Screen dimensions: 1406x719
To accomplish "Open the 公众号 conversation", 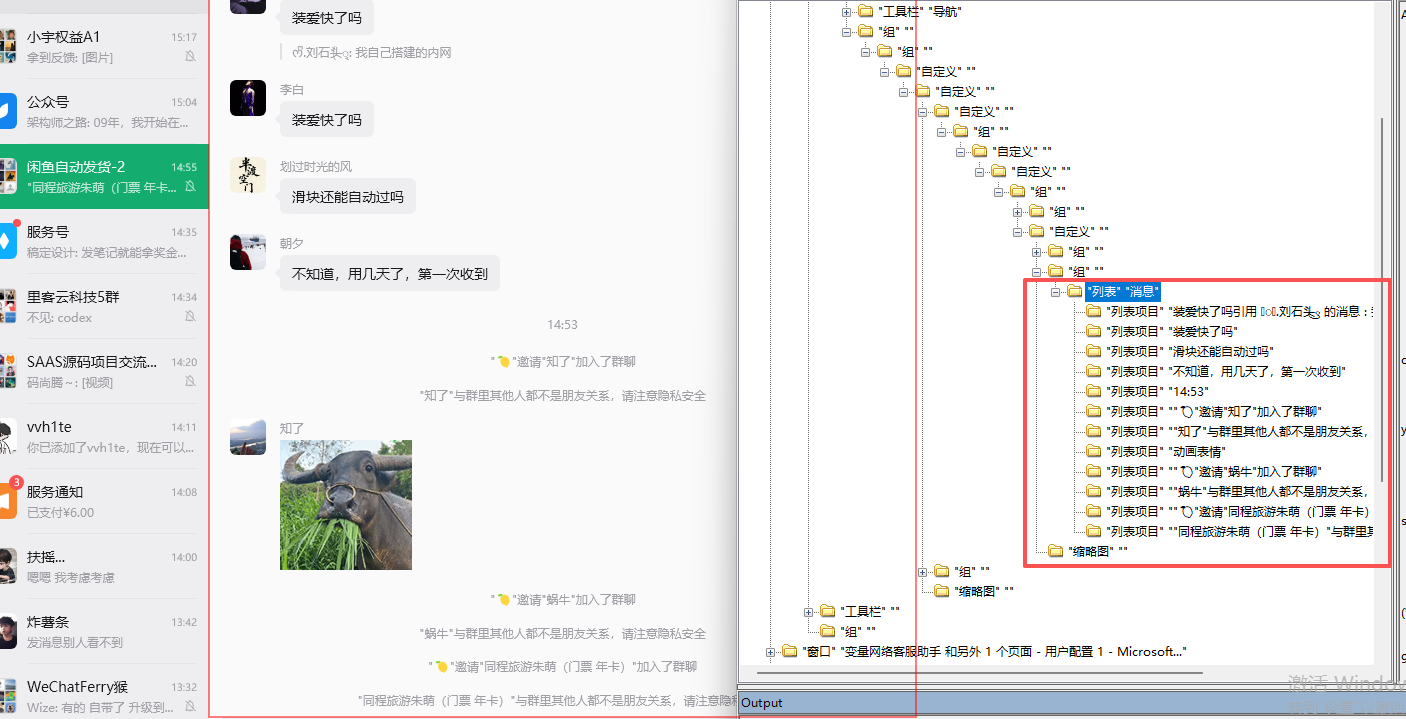I will point(104,111).
